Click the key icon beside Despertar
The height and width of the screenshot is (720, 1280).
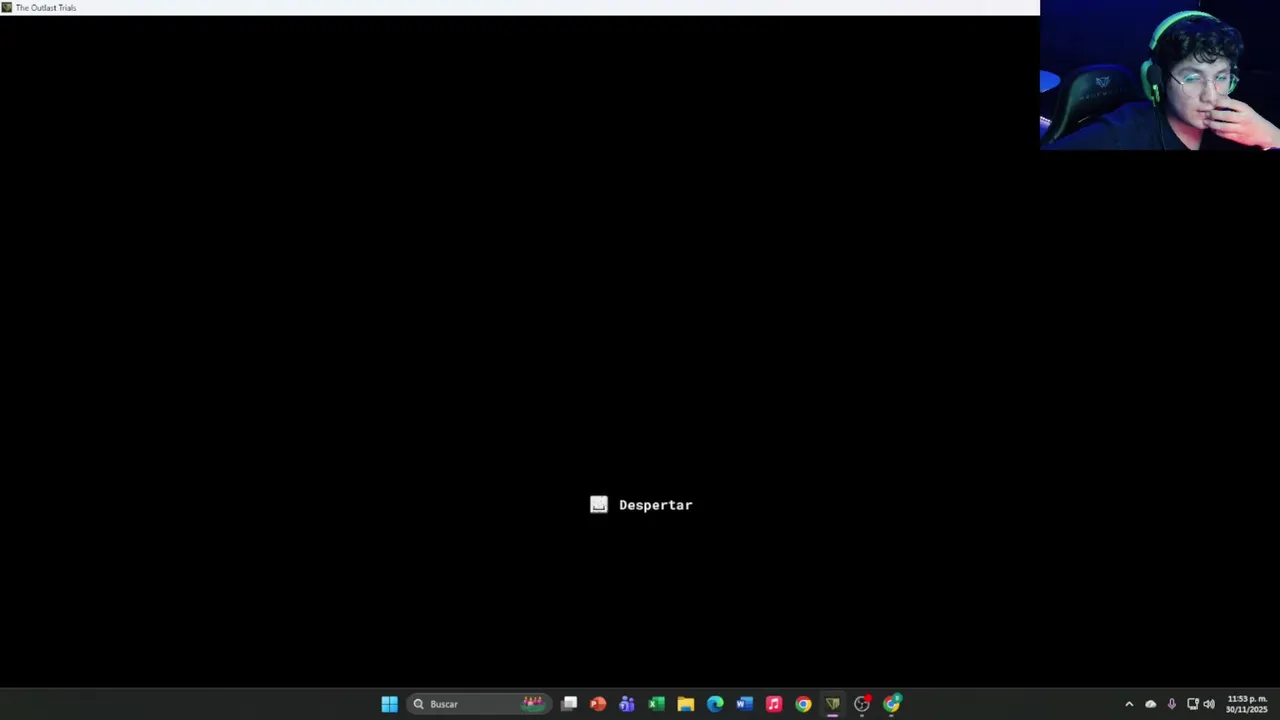[598, 505]
